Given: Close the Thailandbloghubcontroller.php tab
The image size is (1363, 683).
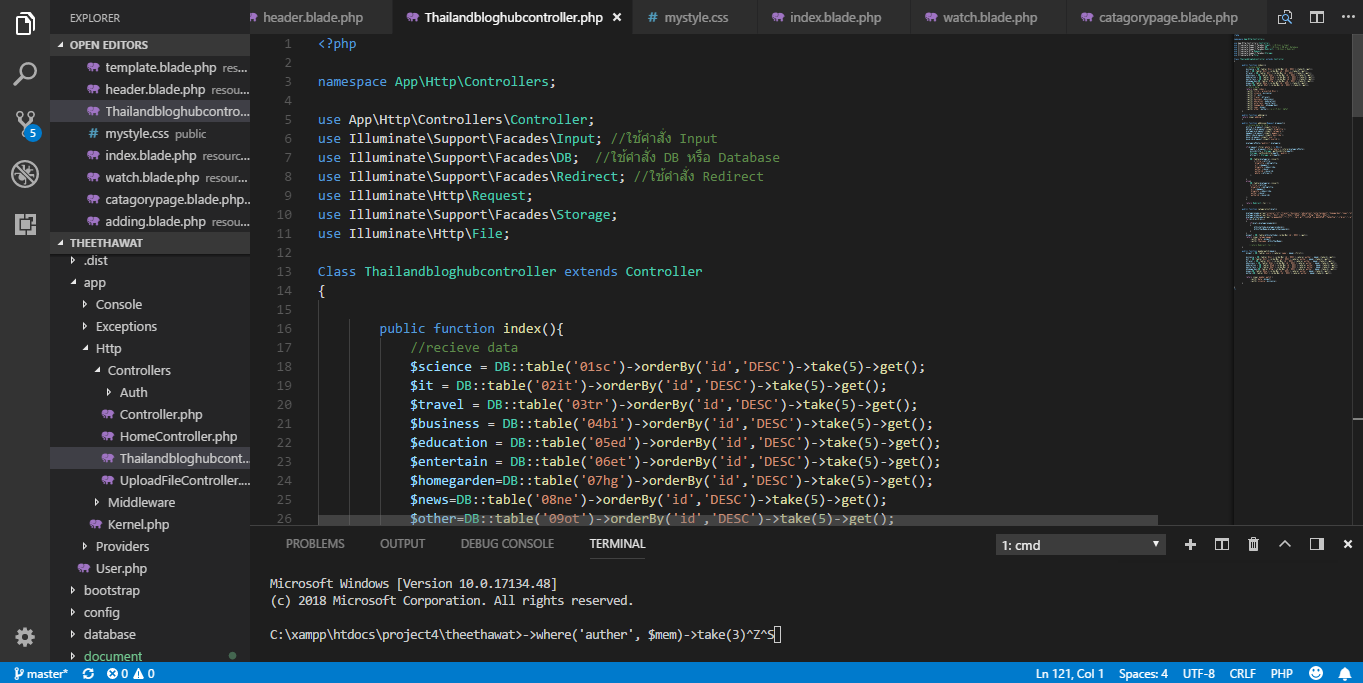Looking at the screenshot, I should pyautogui.click(x=616, y=18).
